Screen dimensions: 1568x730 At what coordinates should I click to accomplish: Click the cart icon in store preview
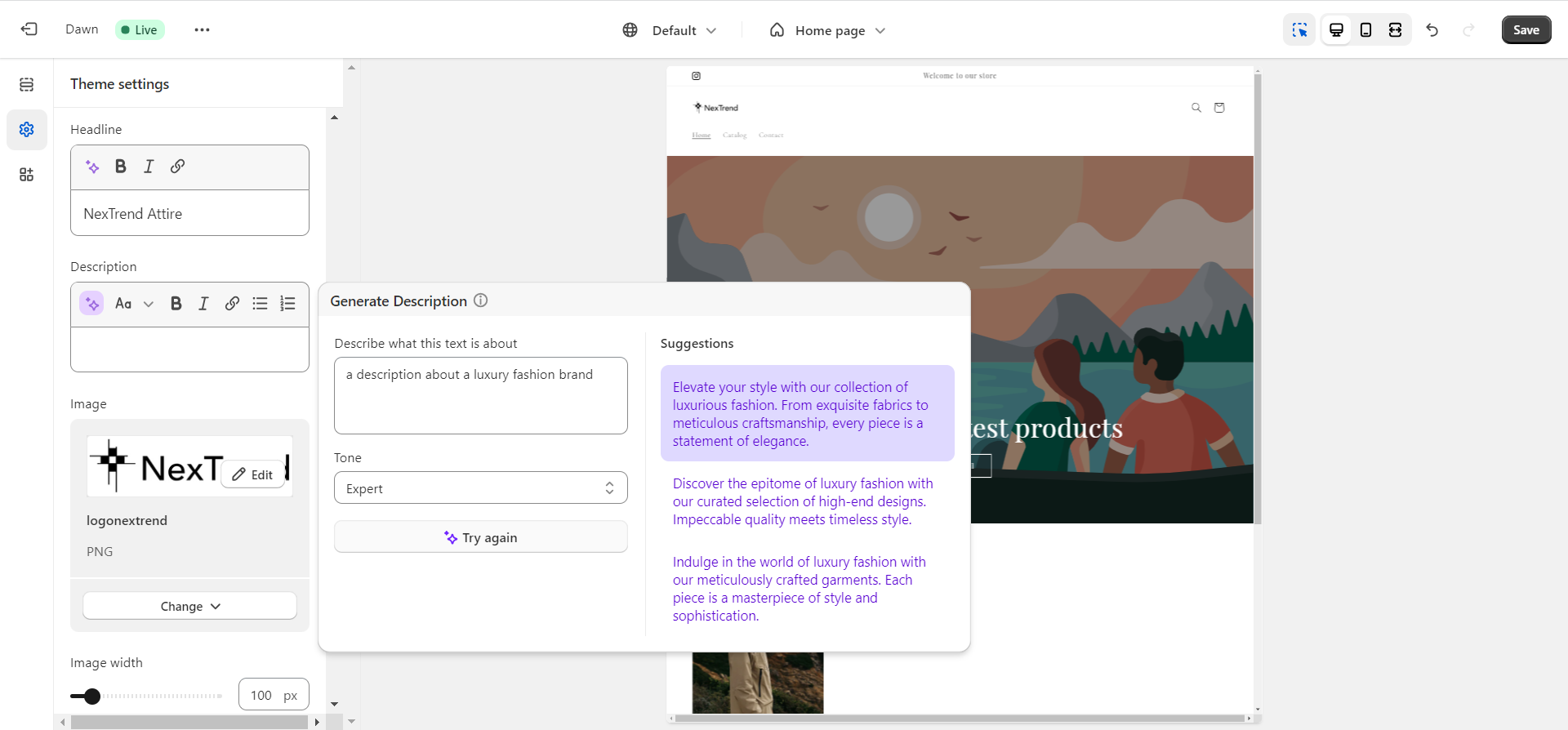click(1219, 108)
